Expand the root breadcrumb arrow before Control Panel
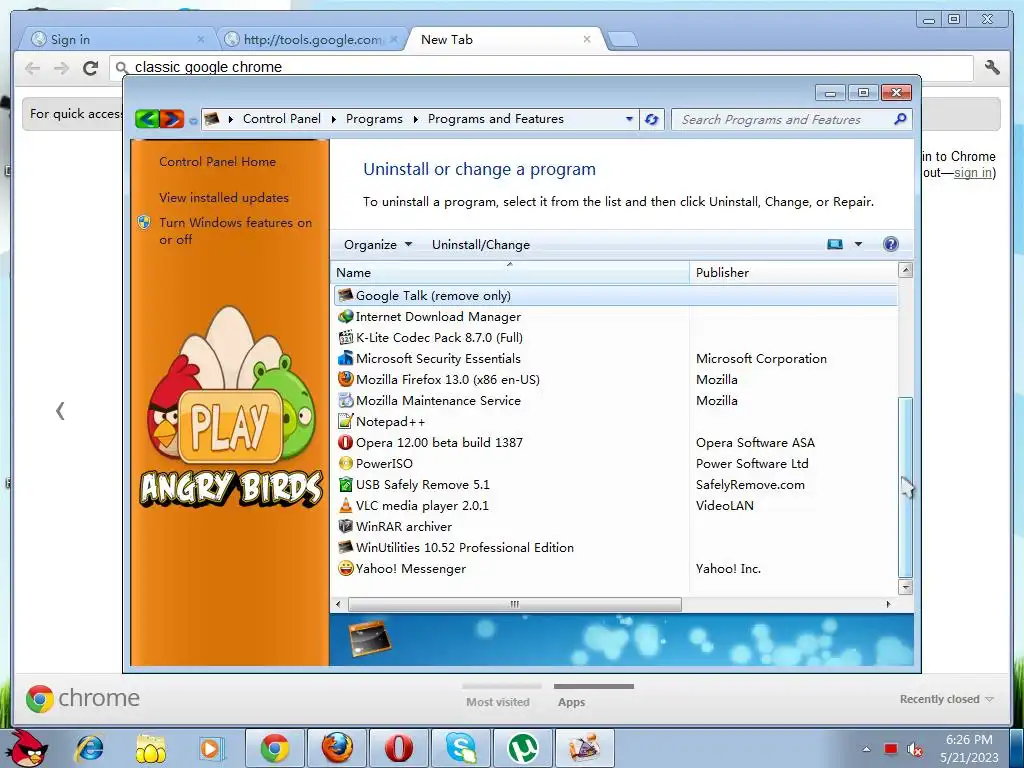 point(231,119)
